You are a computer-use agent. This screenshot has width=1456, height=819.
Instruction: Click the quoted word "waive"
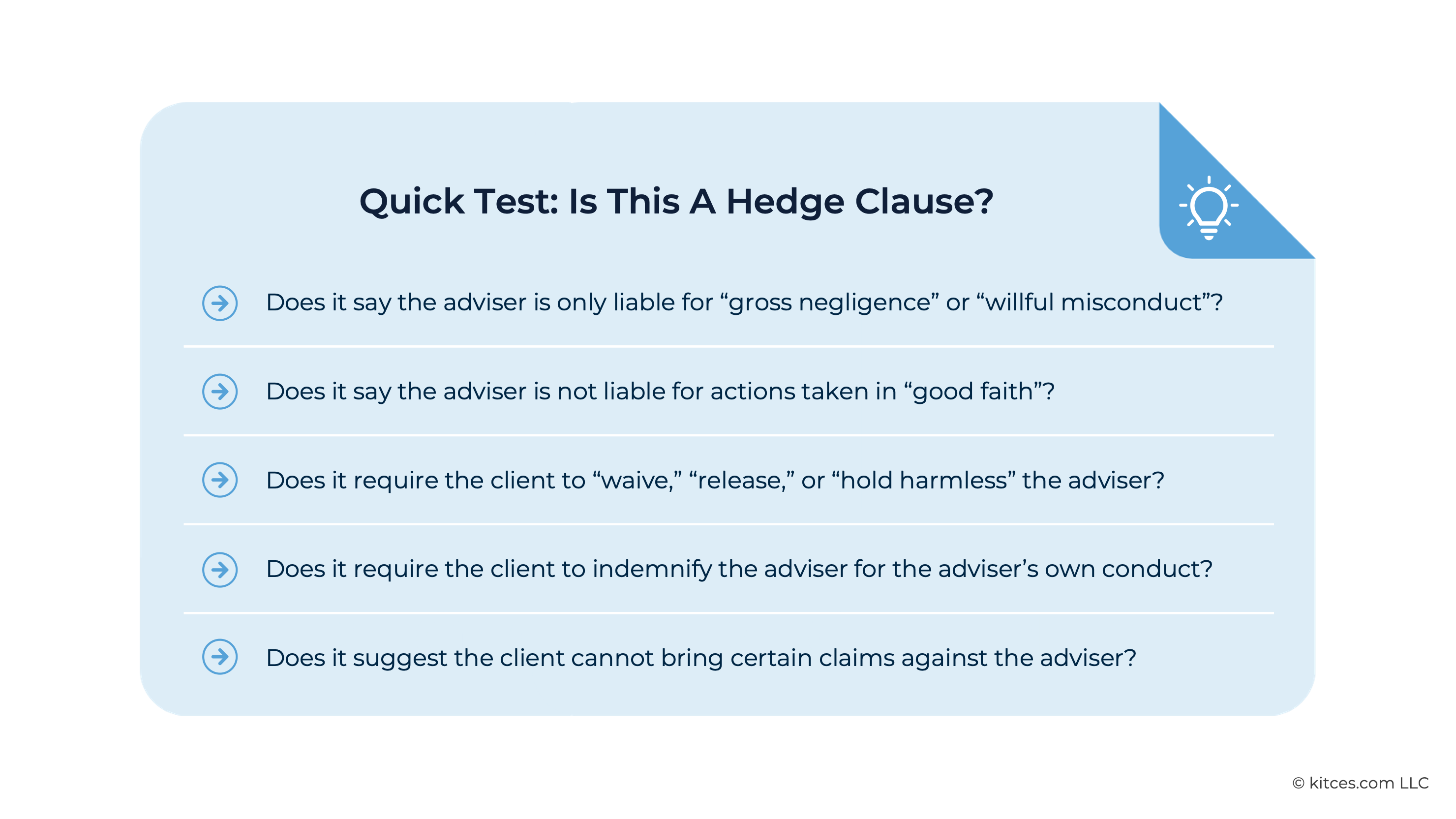(x=637, y=481)
